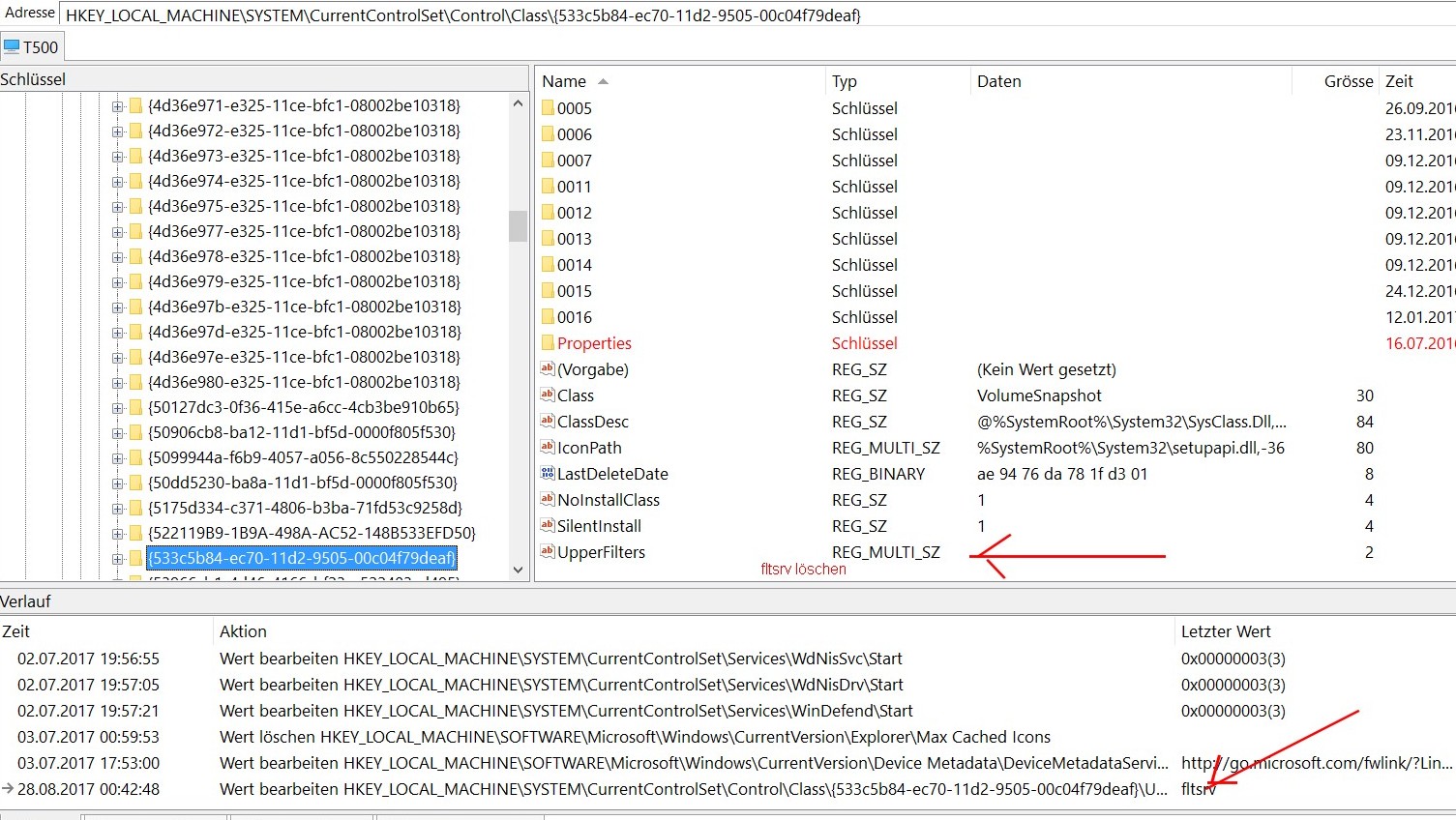The image size is (1456, 820).
Task: Select history entry 02.07.2017 19:56:55 WdNisSvc
Action: 728,659
